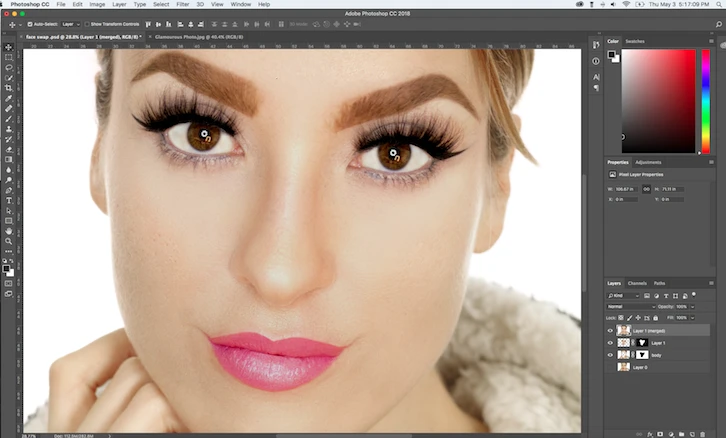Create a new layer icon
The width and height of the screenshot is (726, 438).
692,434
